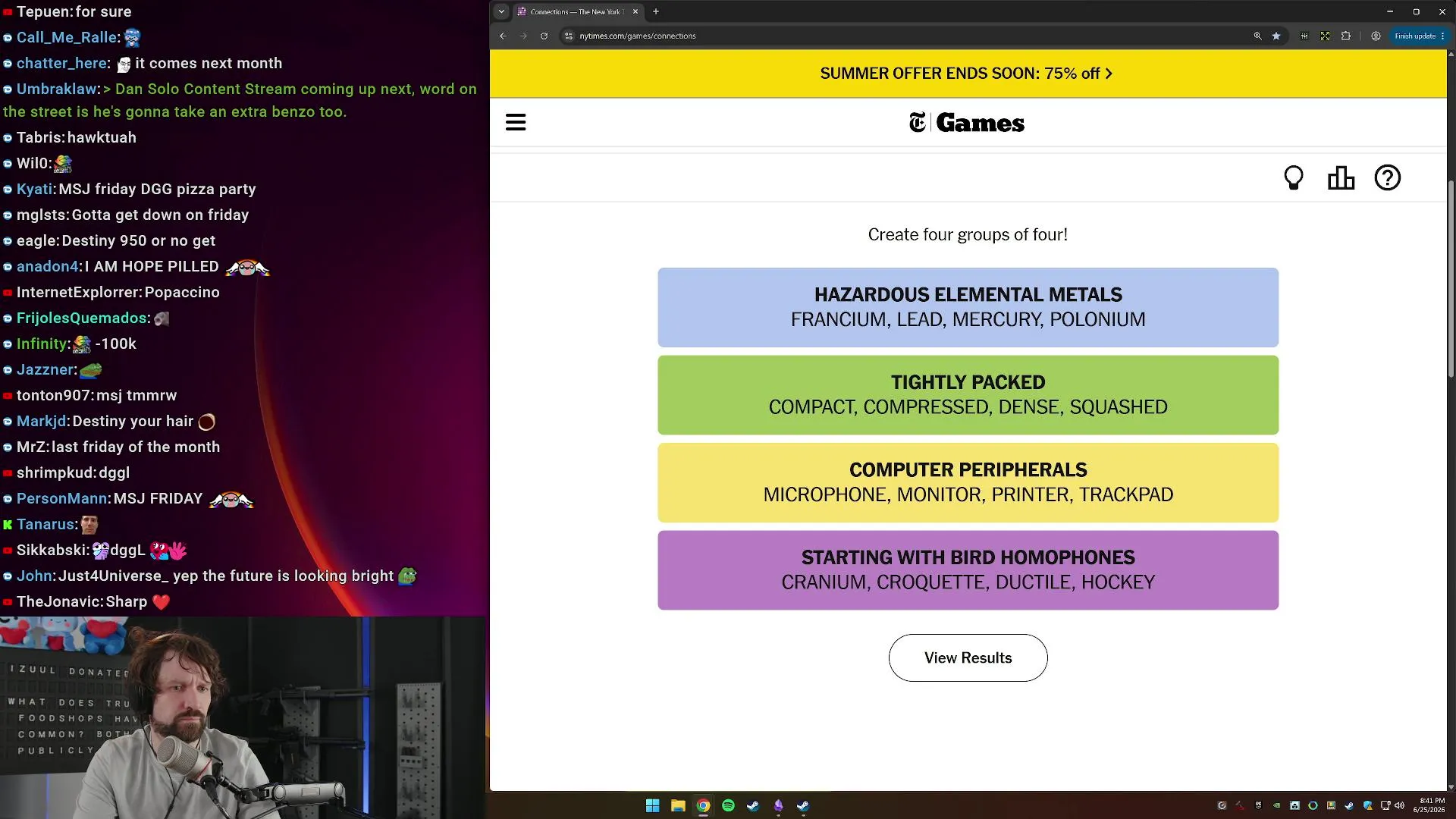This screenshot has width=1456, height=819.
Task: Open the Summer Offer 75% off banner
Action: [968, 74]
